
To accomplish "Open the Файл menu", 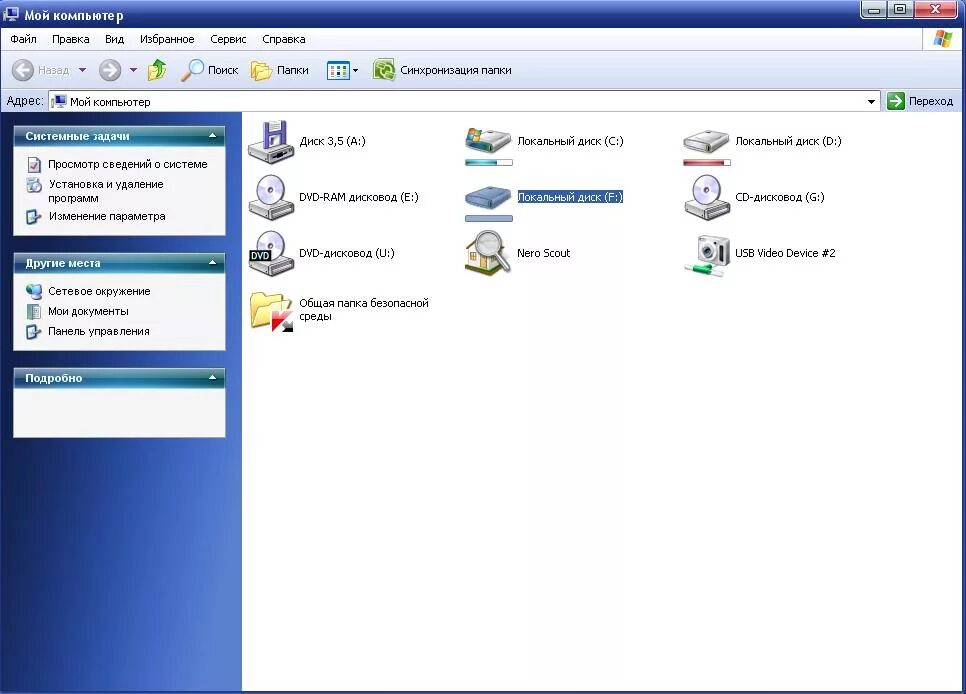I will [23, 39].
